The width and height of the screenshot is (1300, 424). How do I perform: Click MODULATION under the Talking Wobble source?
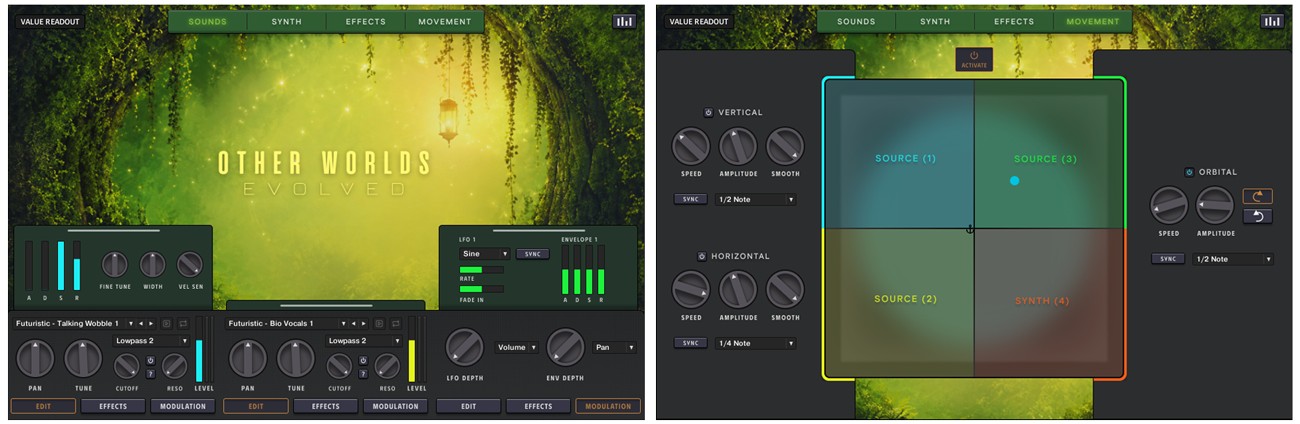click(x=183, y=406)
